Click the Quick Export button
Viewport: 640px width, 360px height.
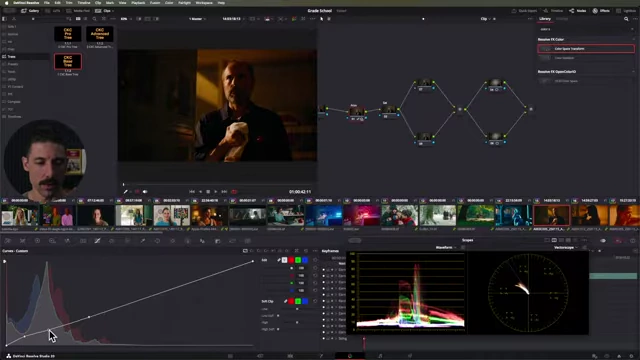point(524,11)
